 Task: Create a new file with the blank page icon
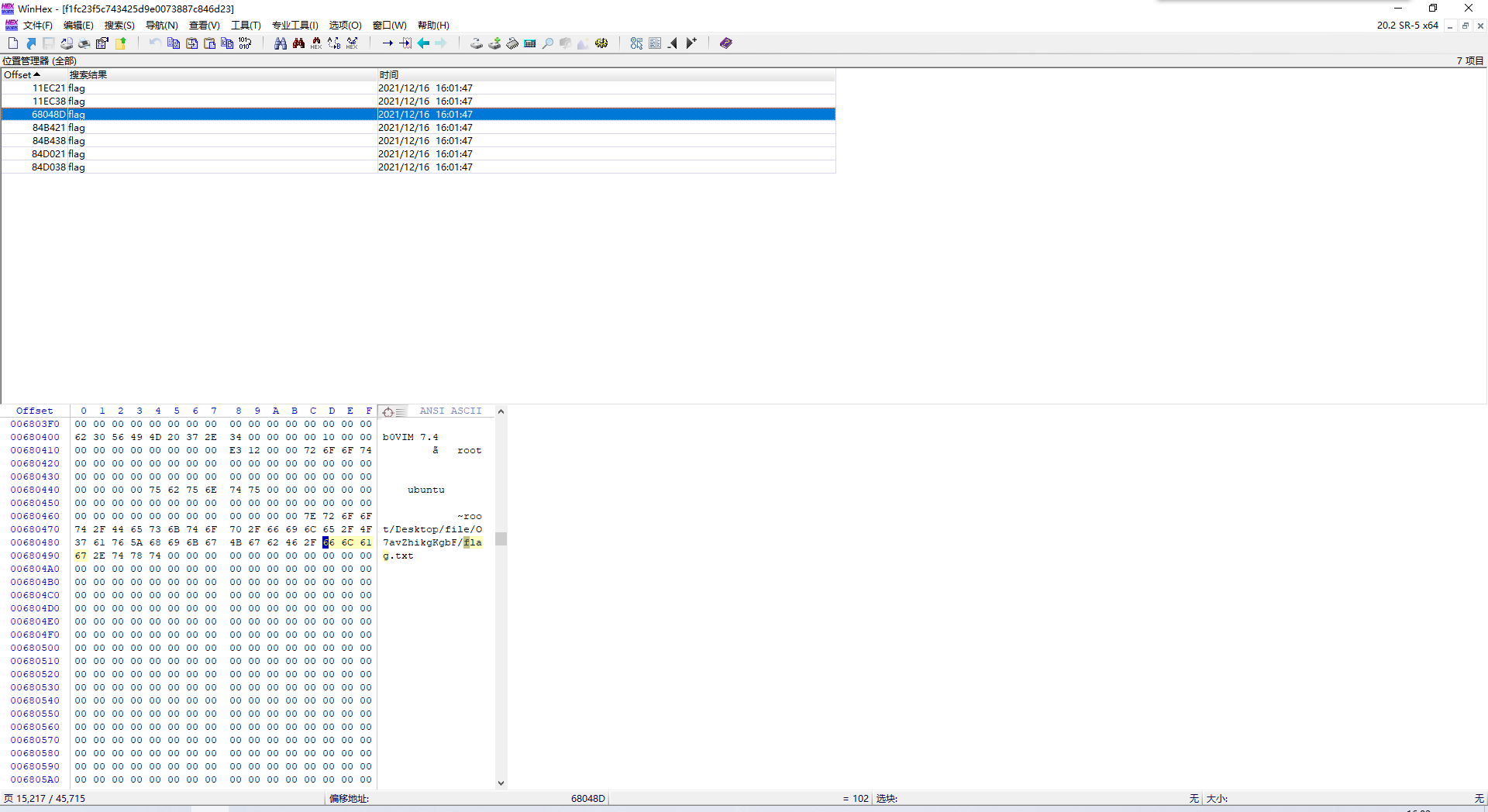tap(13, 43)
